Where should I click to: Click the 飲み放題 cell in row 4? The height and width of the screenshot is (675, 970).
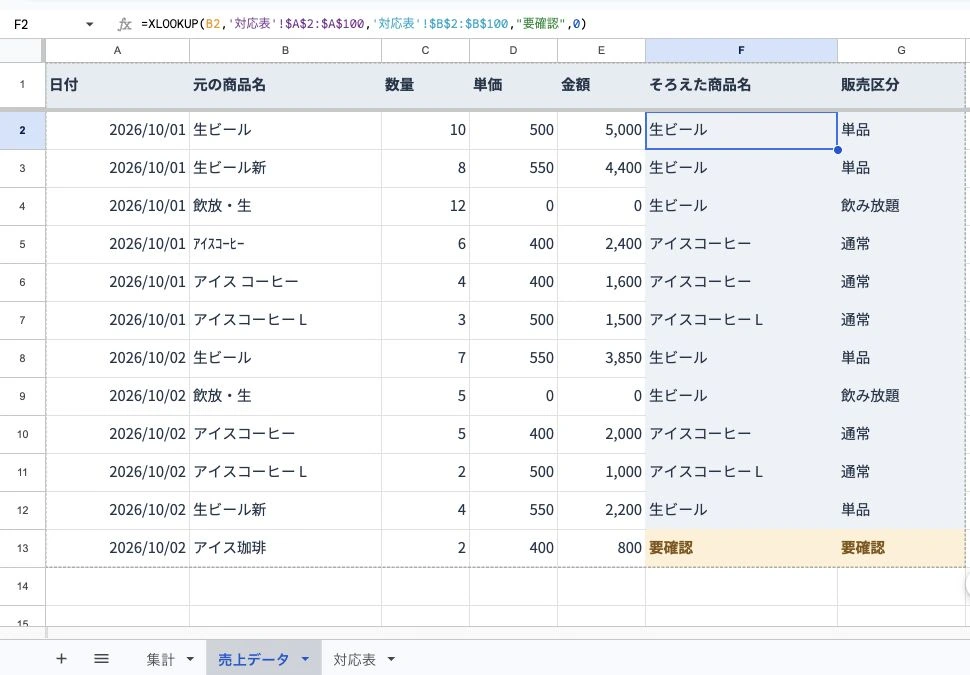click(x=901, y=206)
